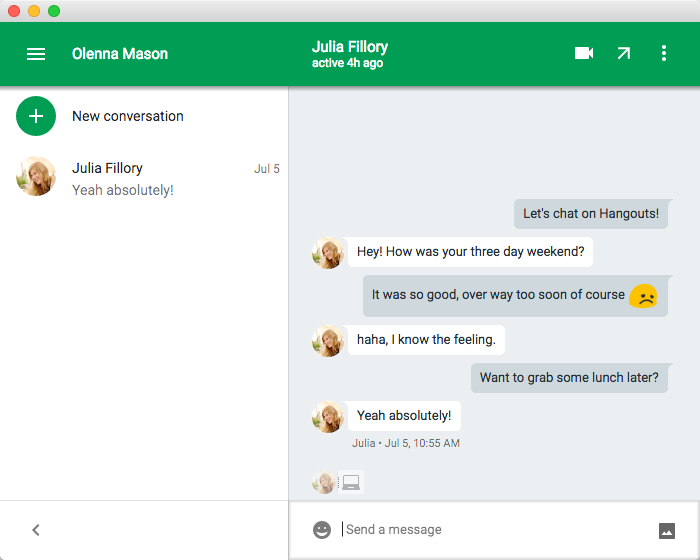Viewport: 700px width, 560px height.
Task: Click Julia's avatar in the conversation list
Action: click(x=36, y=177)
